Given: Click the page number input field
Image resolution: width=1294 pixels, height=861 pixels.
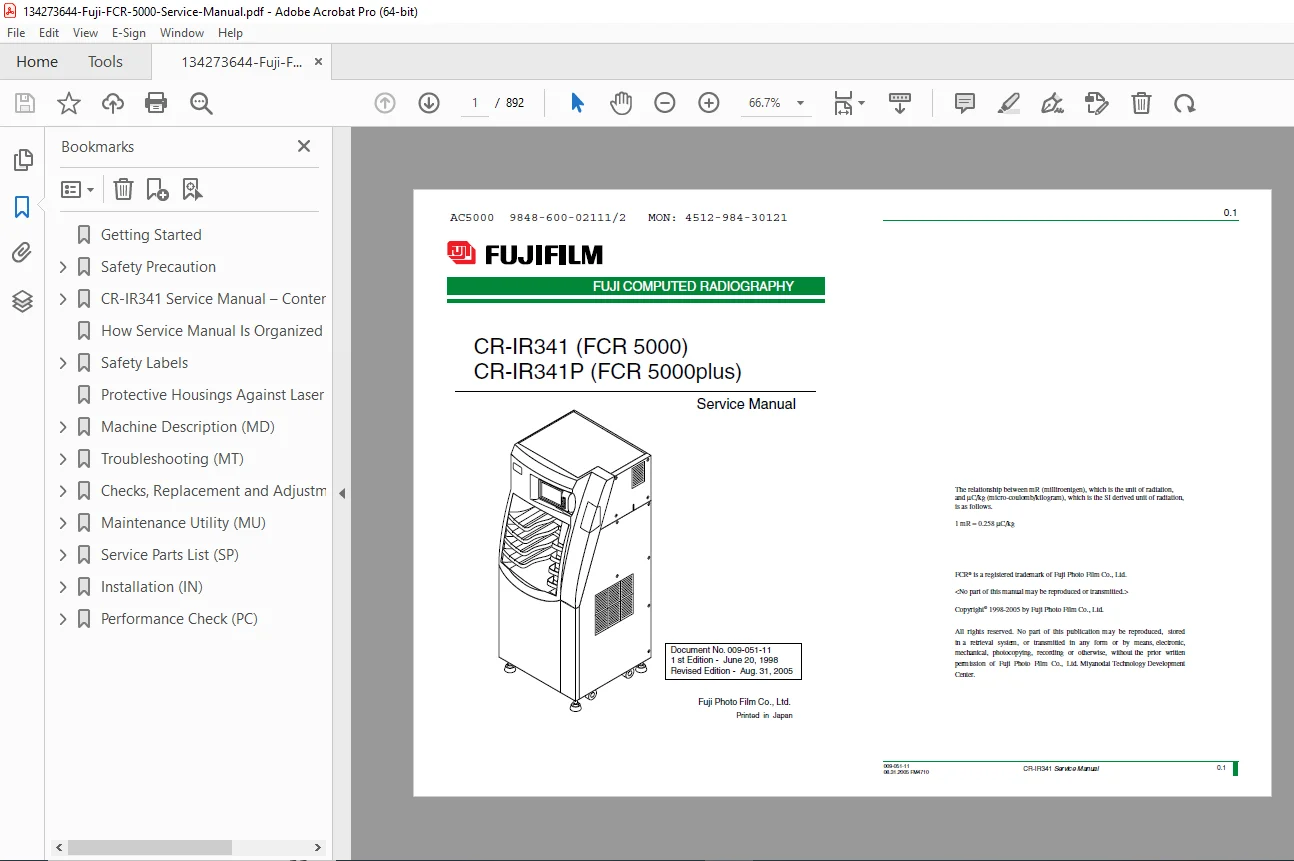Looking at the screenshot, I should (x=474, y=103).
